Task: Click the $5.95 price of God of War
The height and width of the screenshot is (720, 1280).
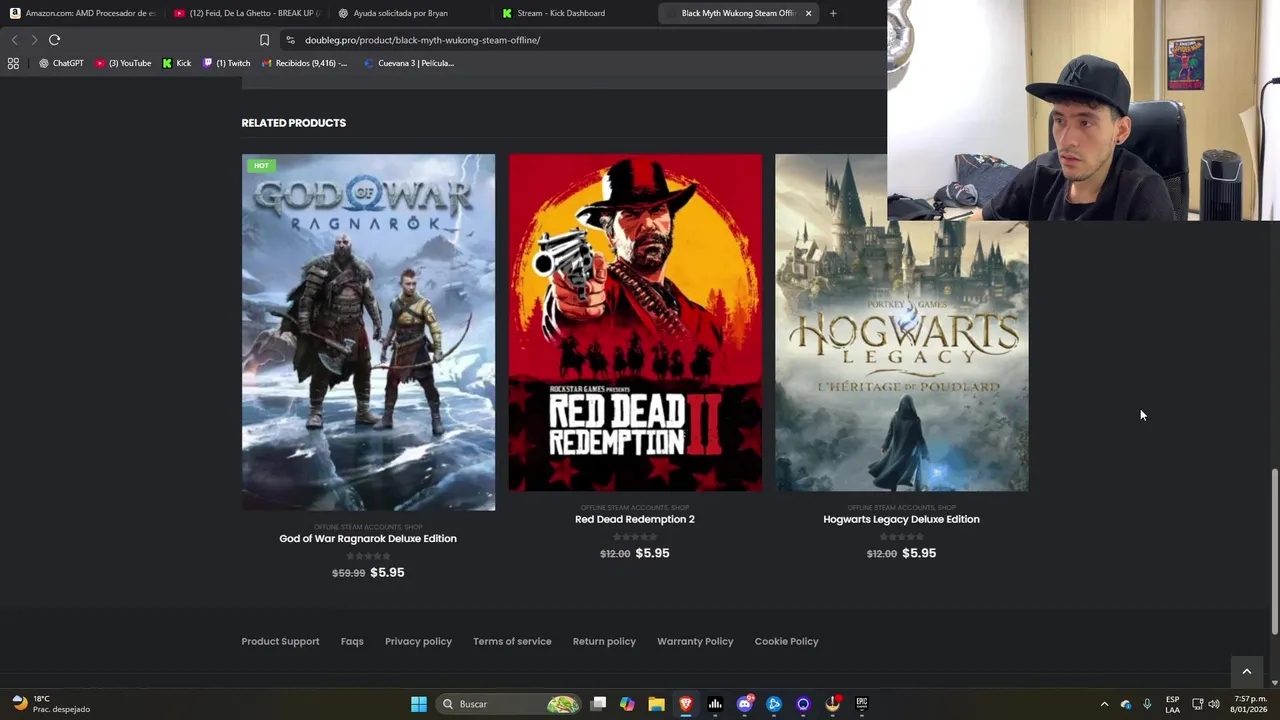Action: 387,573
